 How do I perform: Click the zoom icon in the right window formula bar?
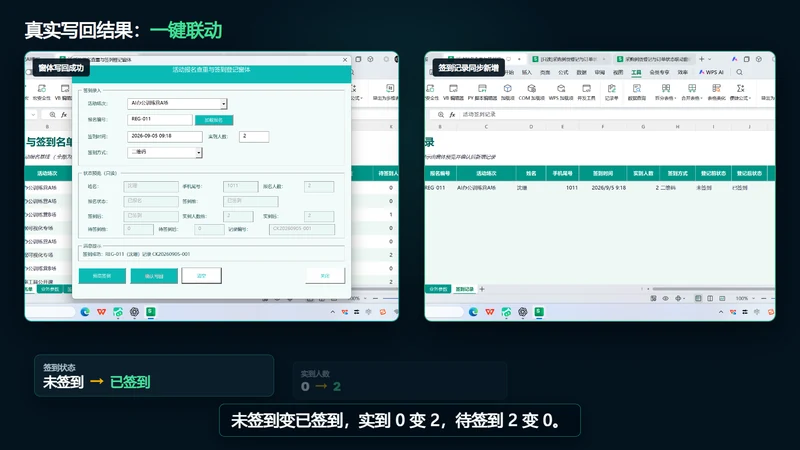click(440, 115)
